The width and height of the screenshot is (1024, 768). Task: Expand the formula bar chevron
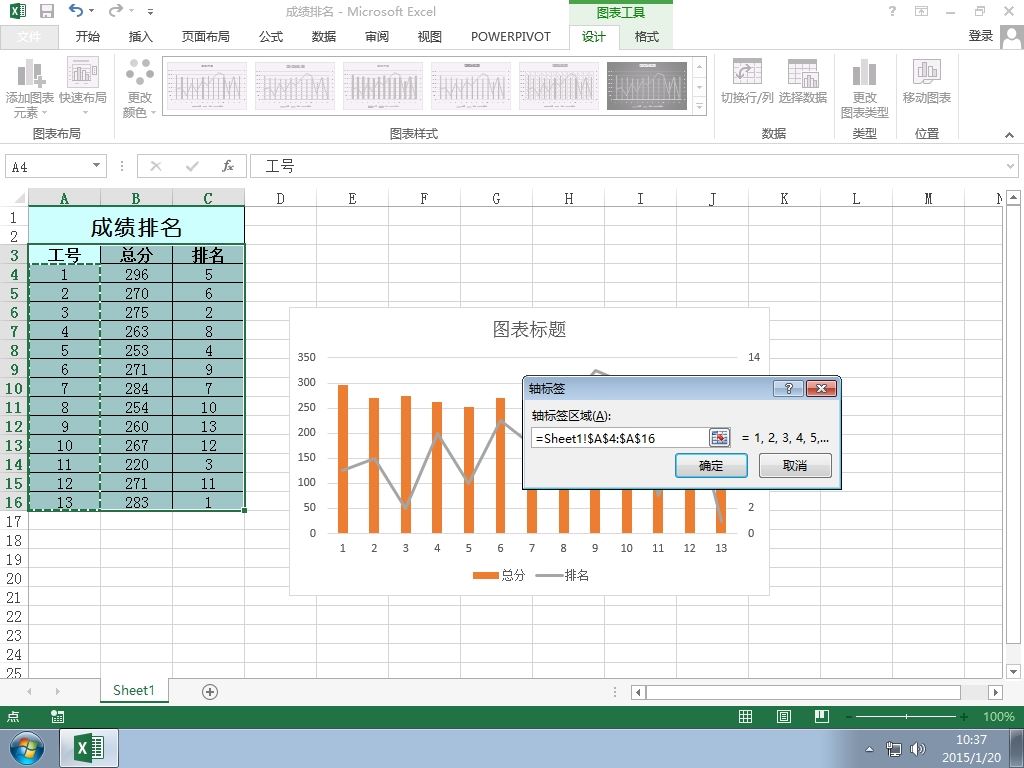(1010, 167)
